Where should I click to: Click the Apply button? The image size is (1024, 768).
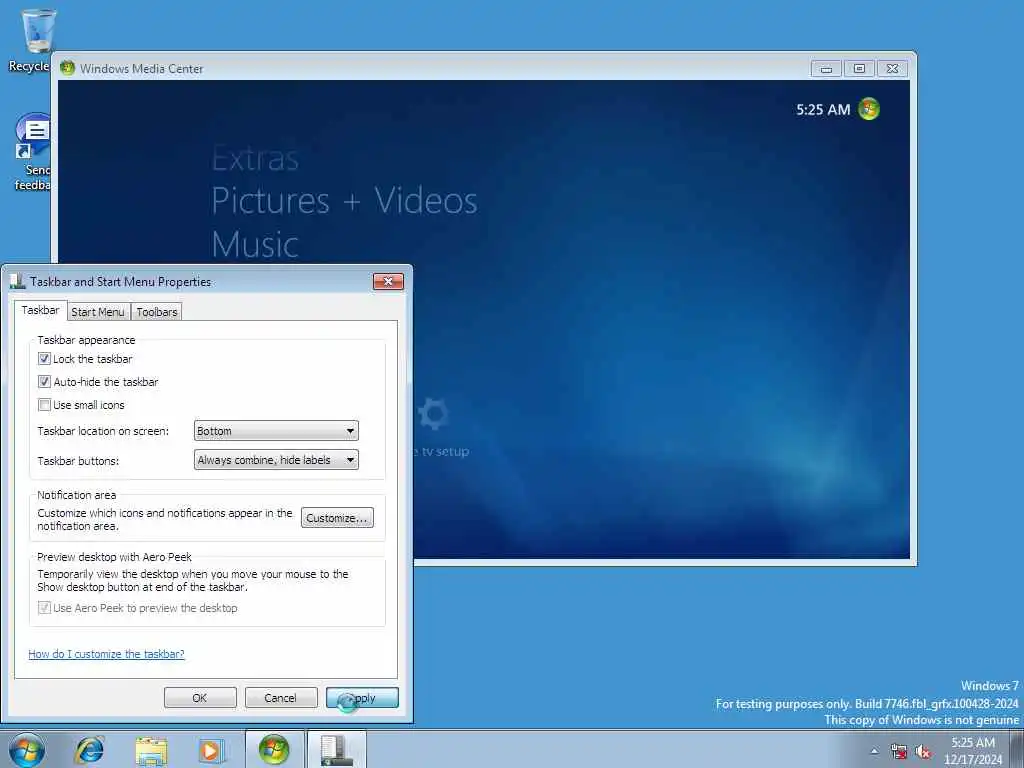pyautogui.click(x=362, y=697)
